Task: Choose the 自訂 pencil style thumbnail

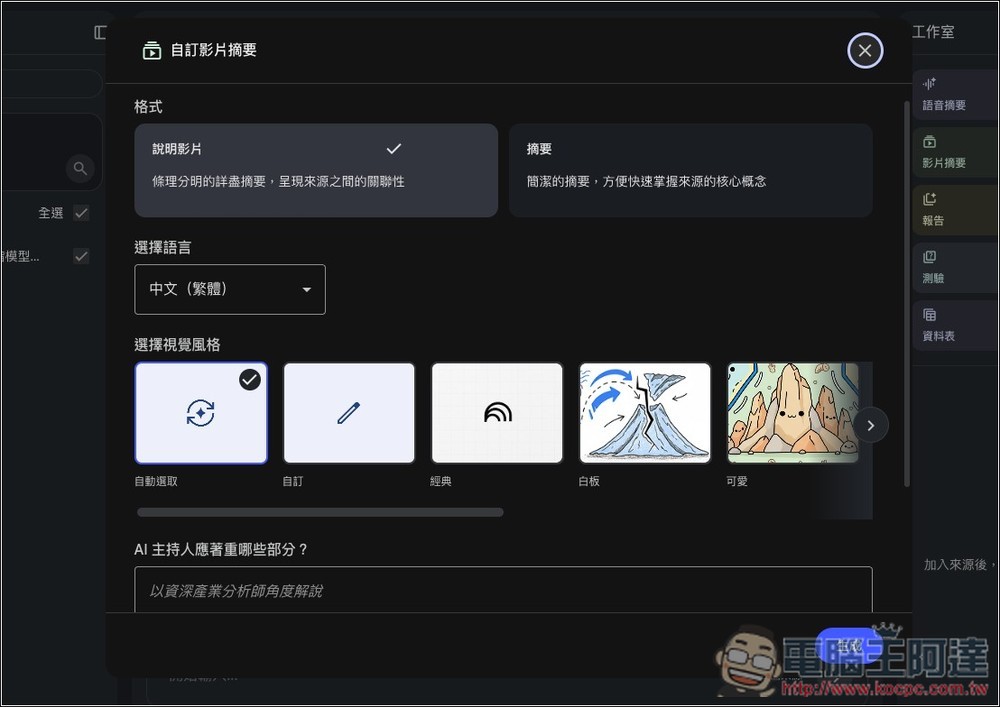Action: [x=349, y=413]
